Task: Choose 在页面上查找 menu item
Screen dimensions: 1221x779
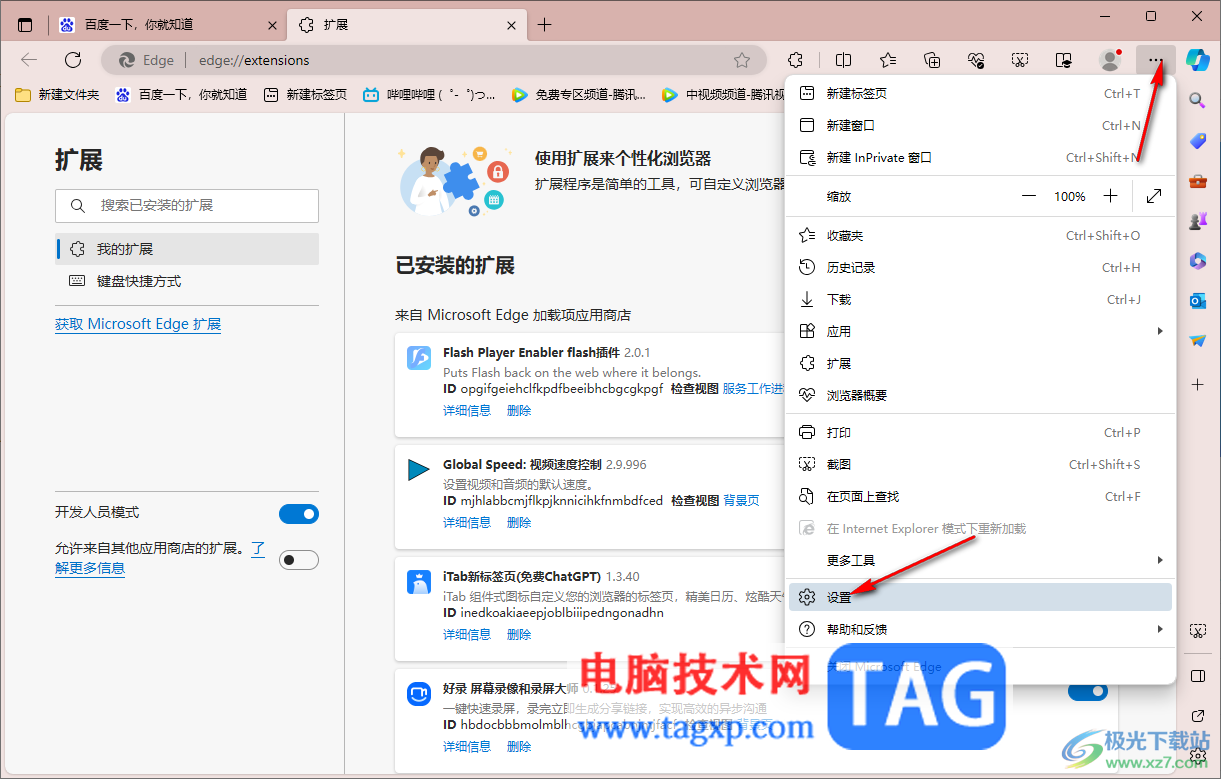Action: [x=980, y=496]
